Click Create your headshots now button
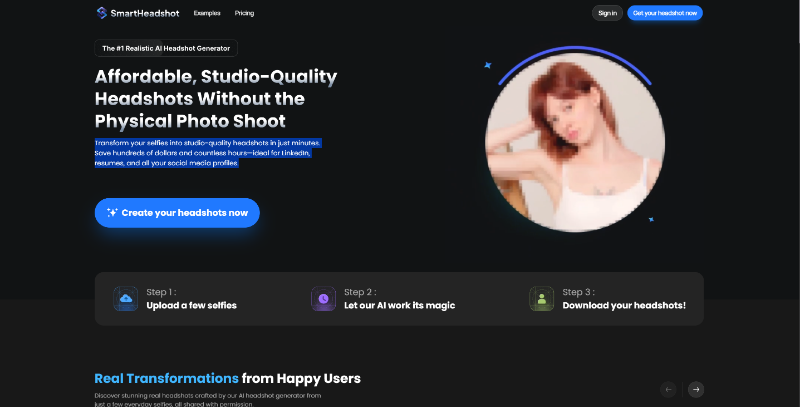Screen dimensions: 800x407 tap(177, 213)
